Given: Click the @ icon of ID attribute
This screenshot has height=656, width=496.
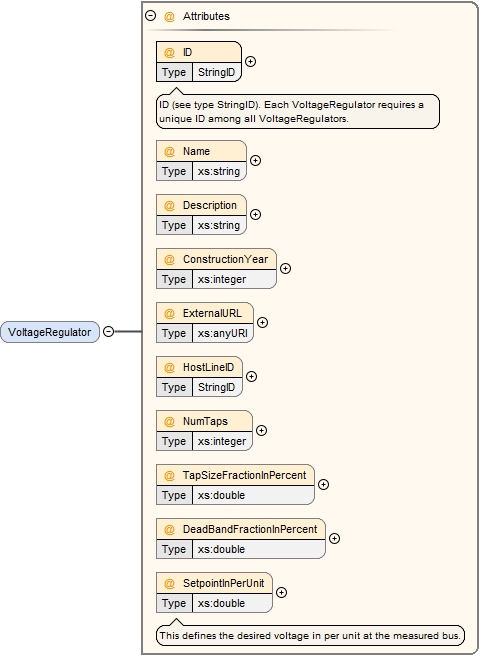Looking at the screenshot, I should (169, 53).
